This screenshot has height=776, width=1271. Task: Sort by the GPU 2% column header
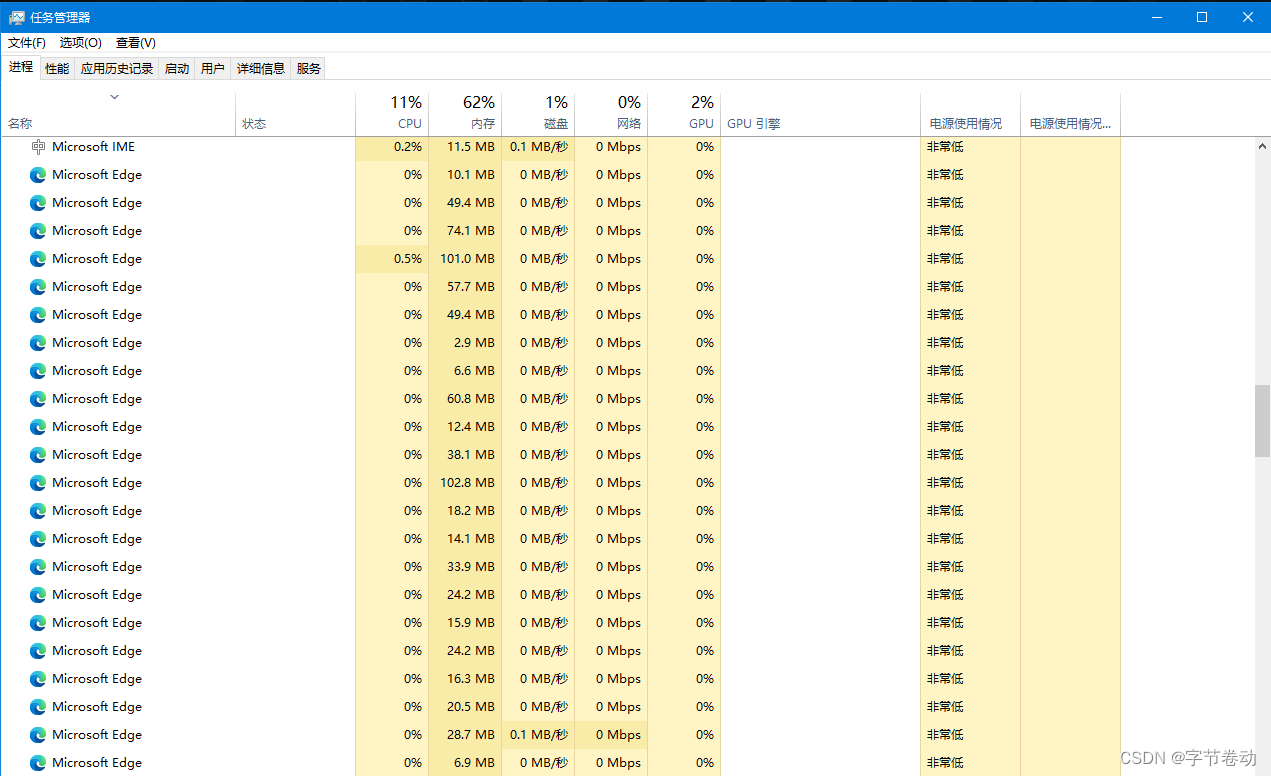coord(684,114)
